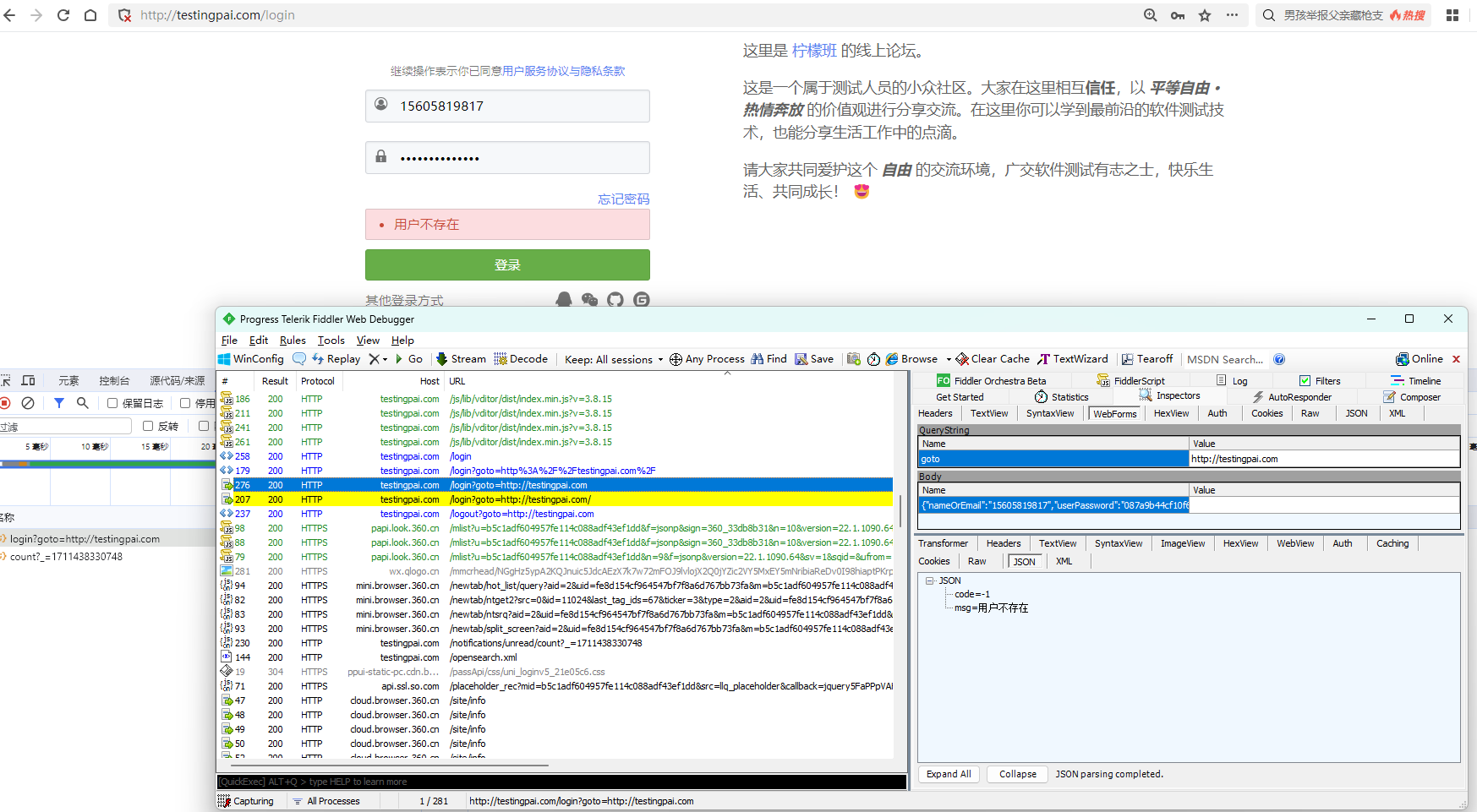Toggle device toolbar icon in DevTools
This screenshot has height=812, width=1477.
pos(28,380)
